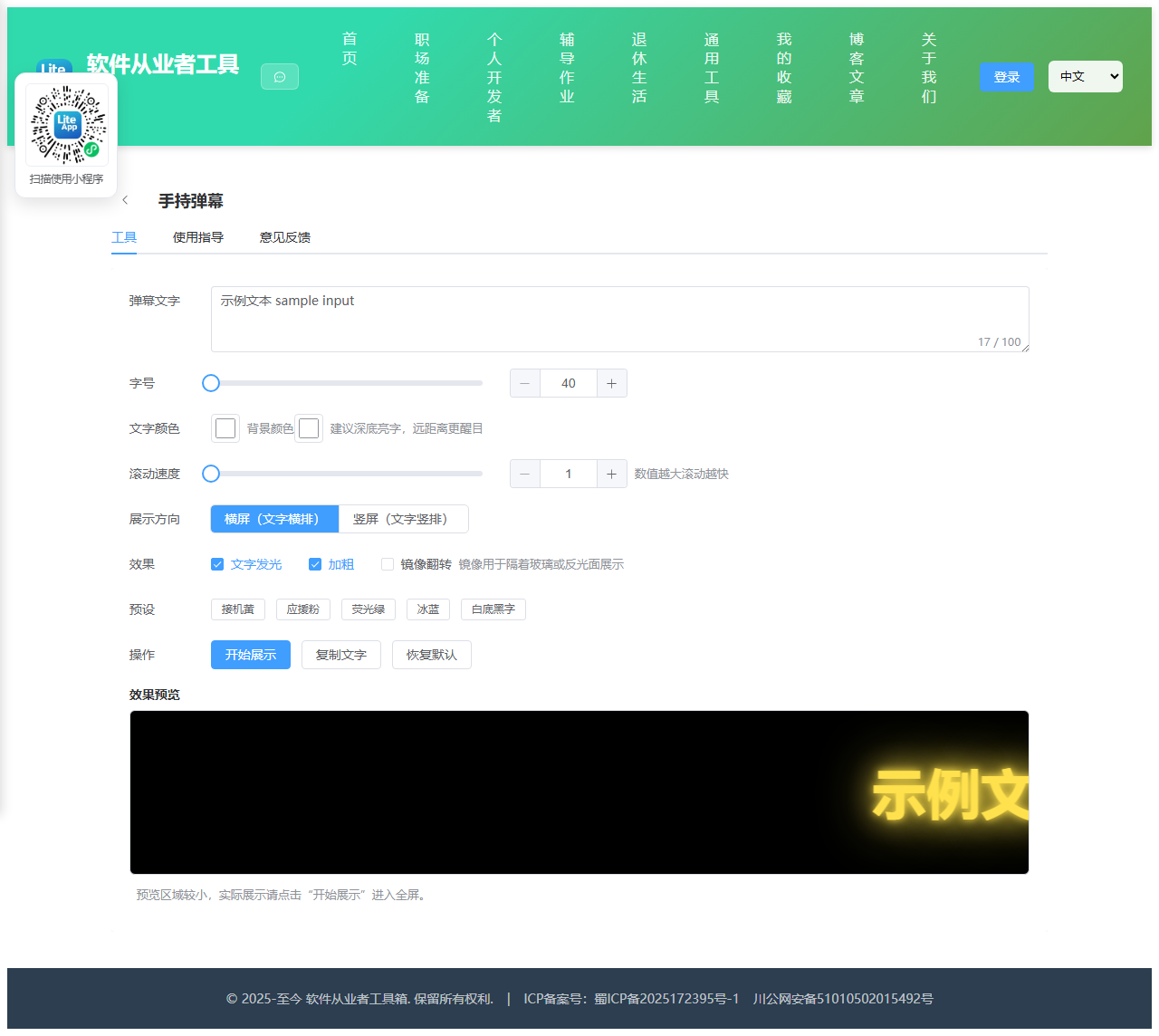1159x1036 pixels.
Task: Switch to the 工具 tab
Action: (124, 237)
